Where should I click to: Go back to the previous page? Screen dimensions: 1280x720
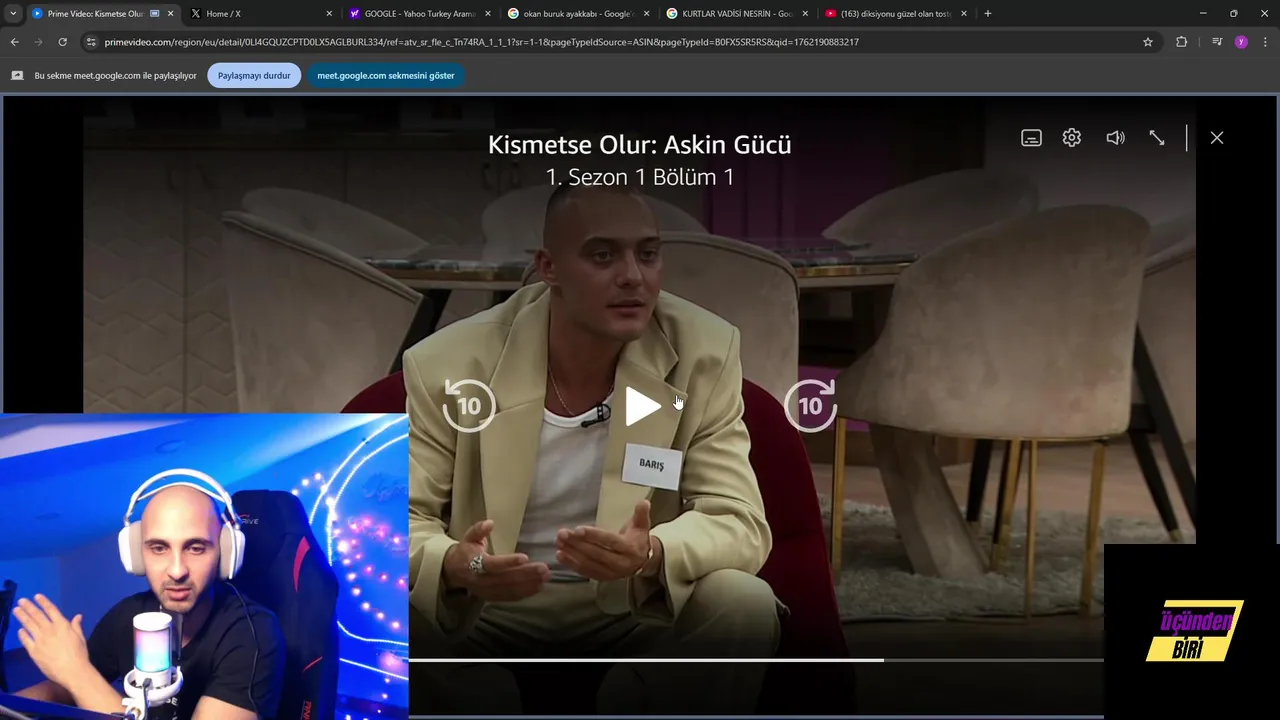click(x=14, y=42)
